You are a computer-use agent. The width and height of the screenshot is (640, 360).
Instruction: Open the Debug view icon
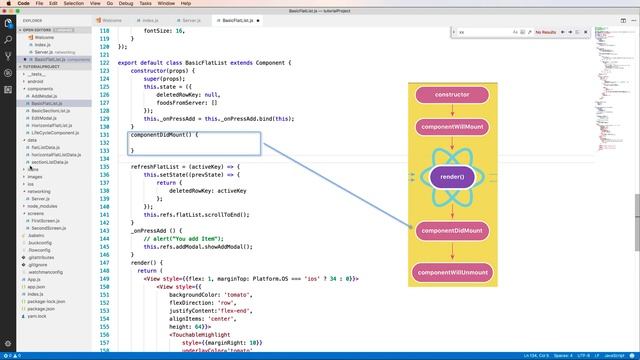(8, 73)
